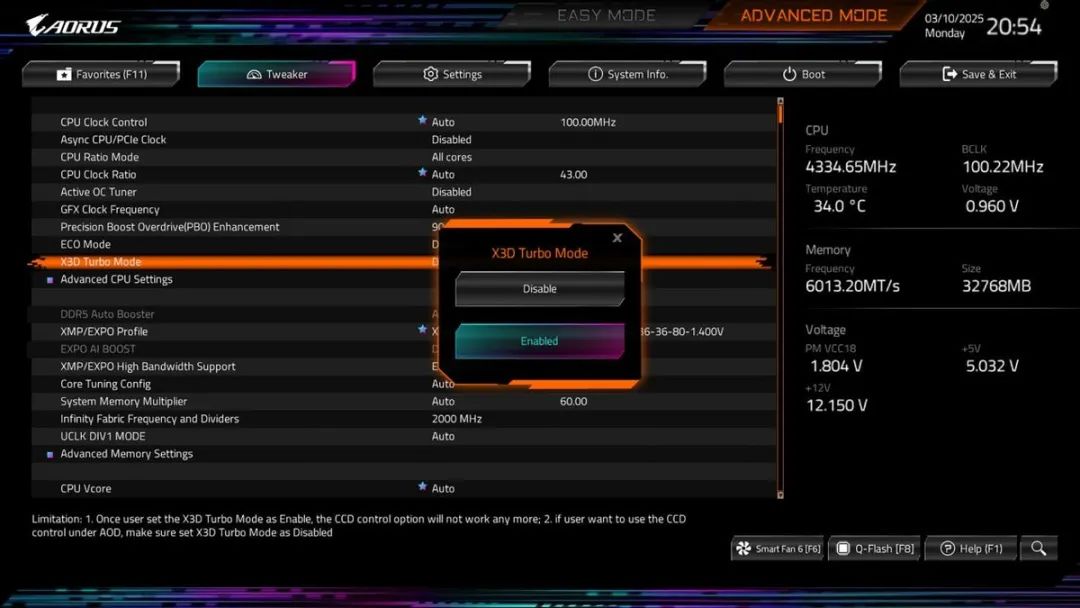Click the CPU temperature 34.0 °C readout
The image size is (1080, 608).
click(839, 206)
